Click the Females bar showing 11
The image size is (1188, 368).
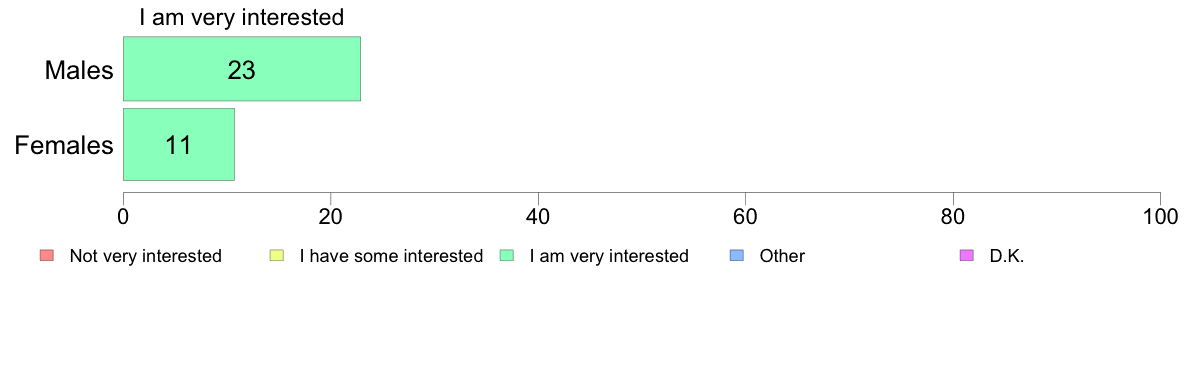[179, 144]
